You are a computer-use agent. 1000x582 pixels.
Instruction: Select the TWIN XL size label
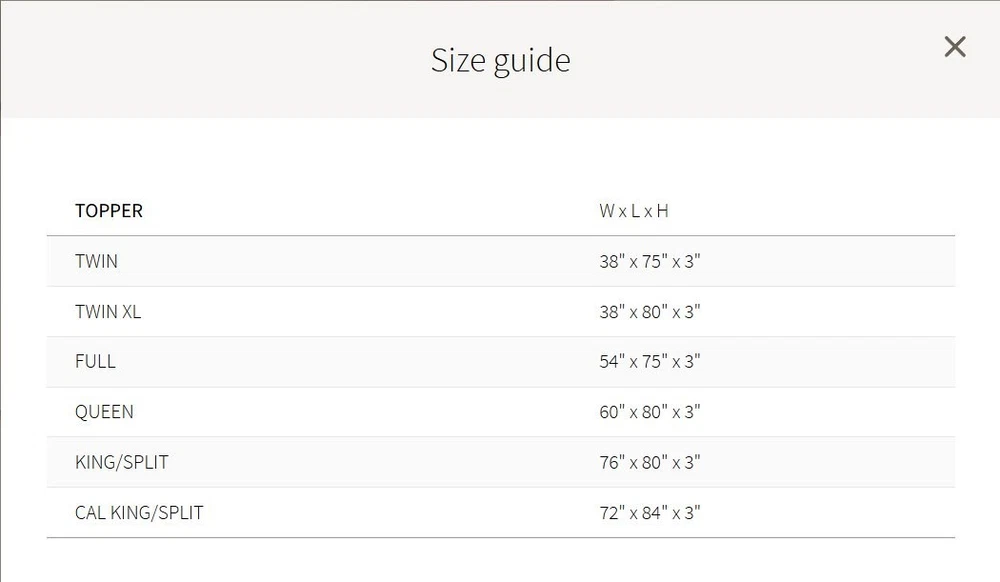click(x=108, y=312)
